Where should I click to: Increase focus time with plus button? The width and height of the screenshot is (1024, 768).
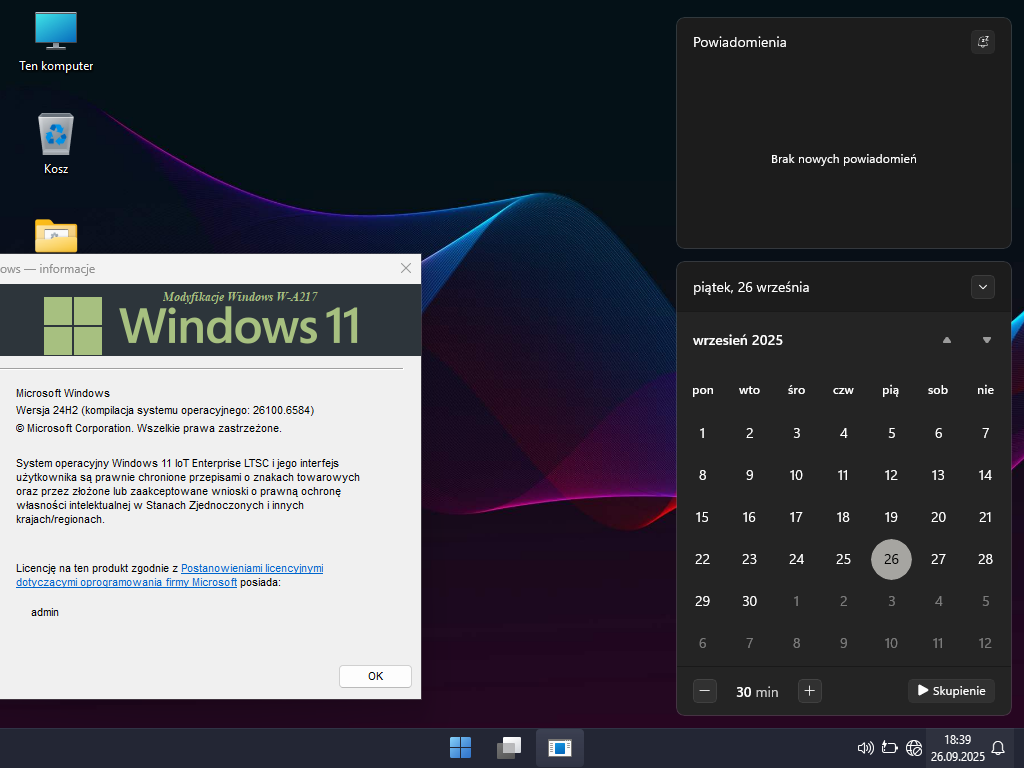pos(810,690)
